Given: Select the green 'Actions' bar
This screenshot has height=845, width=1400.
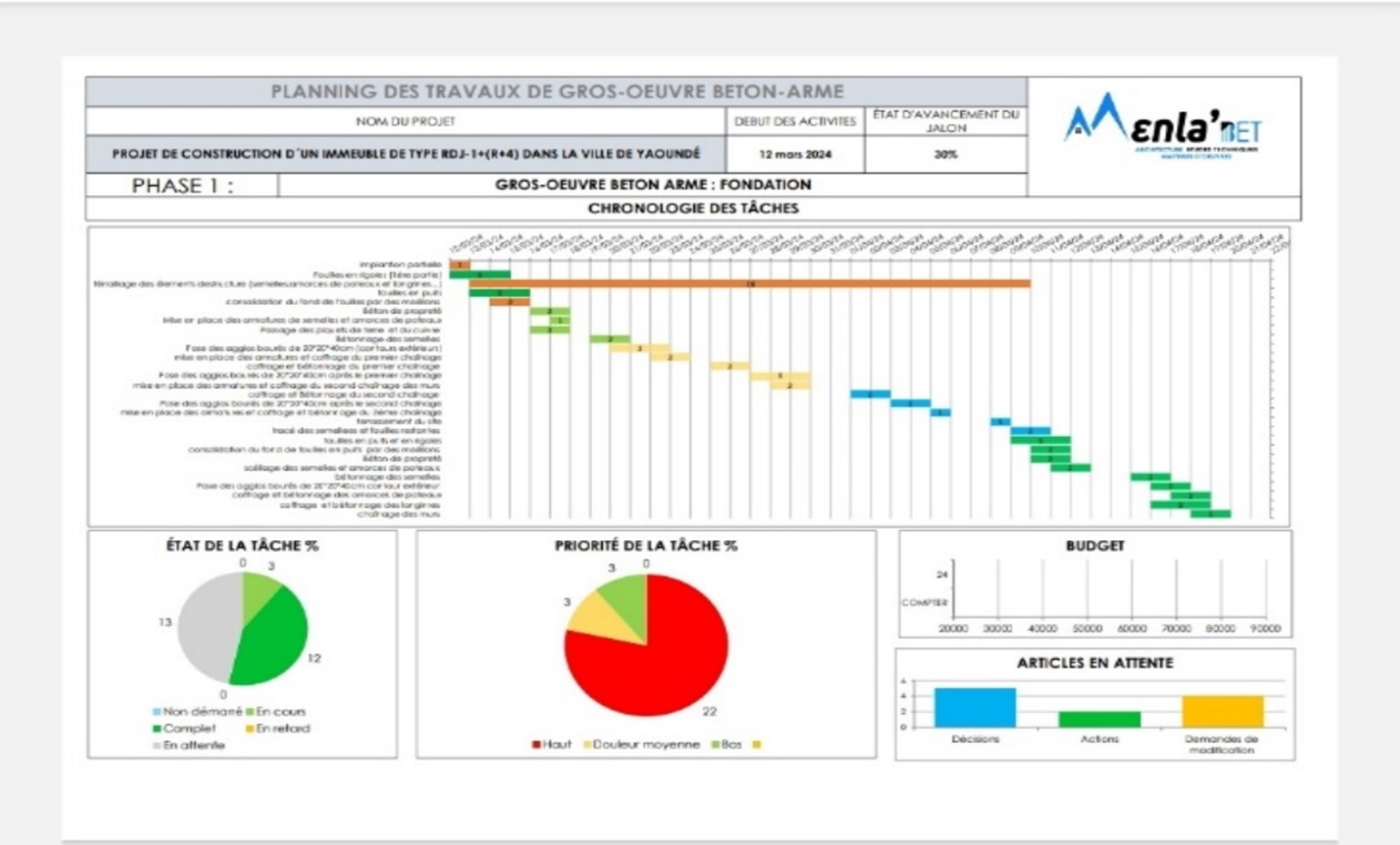Looking at the screenshot, I should click(1099, 719).
